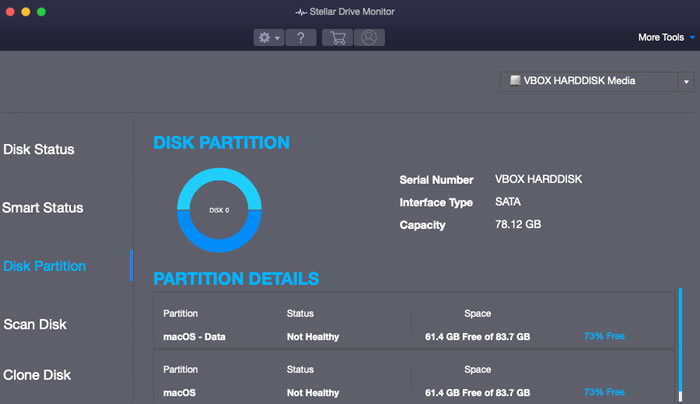The image size is (700, 404).
Task: Open the user account icon
Action: 369,37
